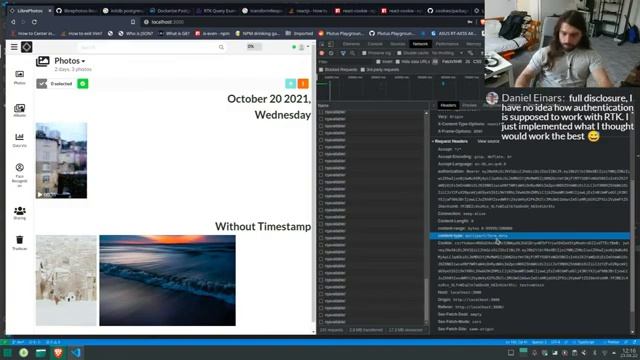
Task: Reload the browser page
Action: pos(34,22)
